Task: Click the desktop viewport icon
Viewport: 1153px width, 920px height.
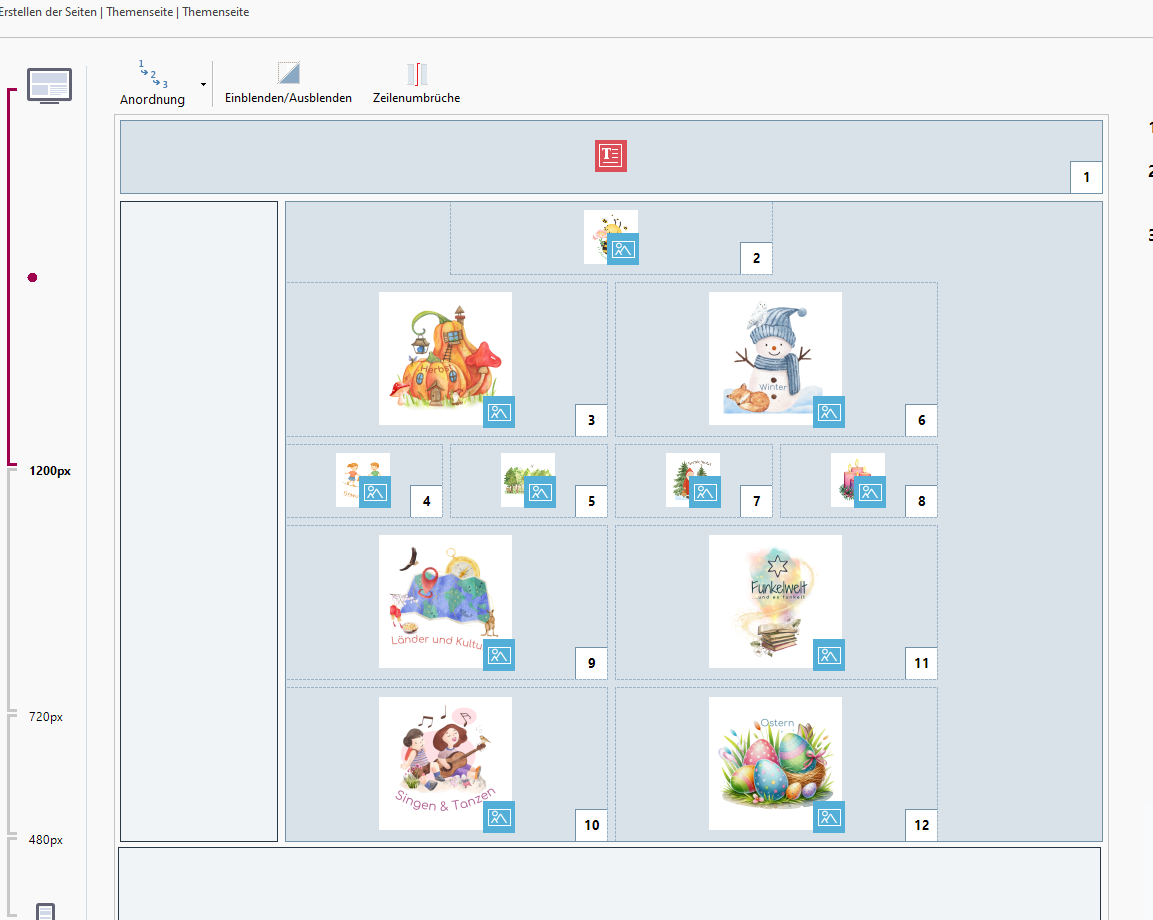Action: click(49, 86)
